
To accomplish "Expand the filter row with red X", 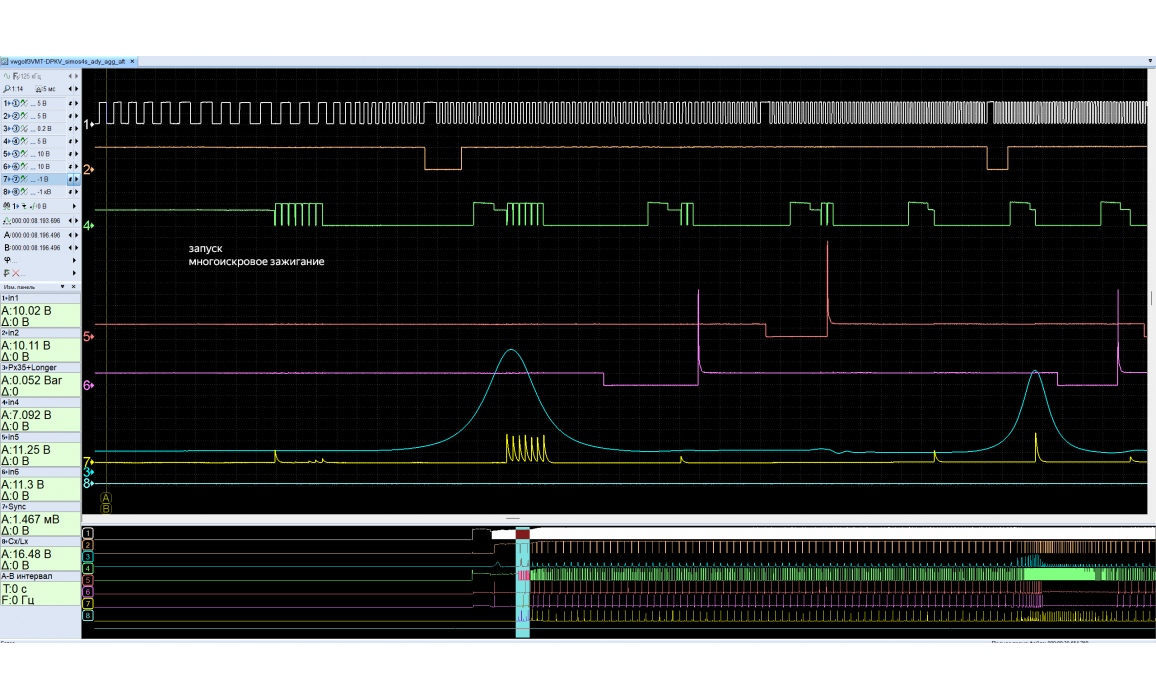I will coord(75,273).
